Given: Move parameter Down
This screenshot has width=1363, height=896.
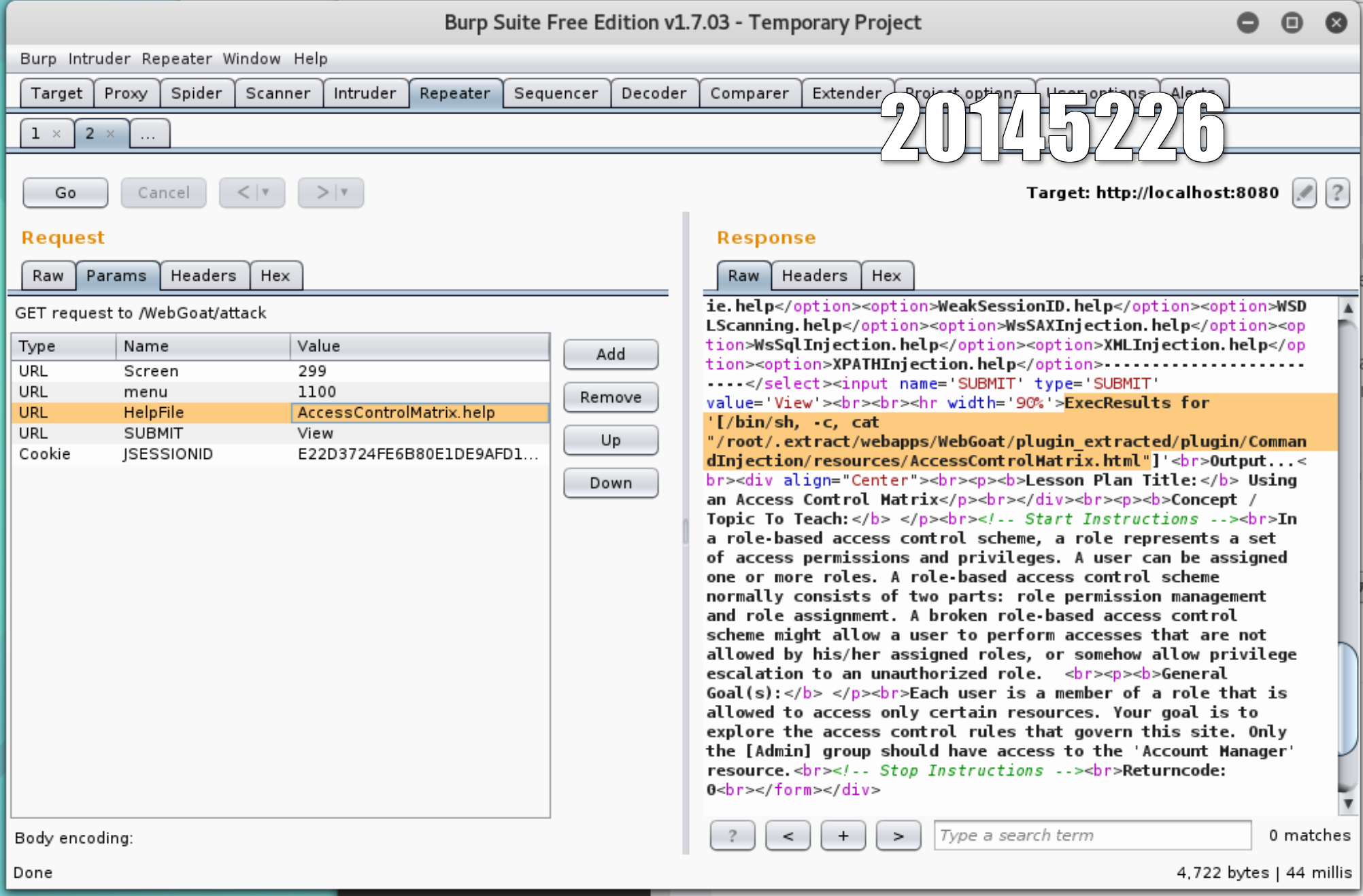Looking at the screenshot, I should 611,483.
